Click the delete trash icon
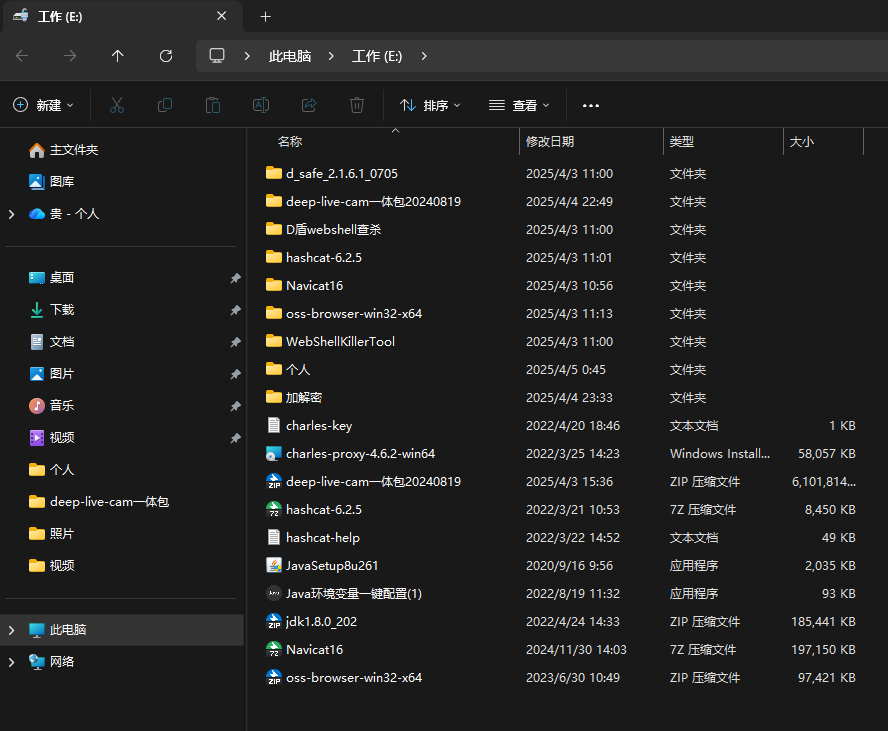The width and height of the screenshot is (888, 731). pyautogui.click(x=357, y=105)
